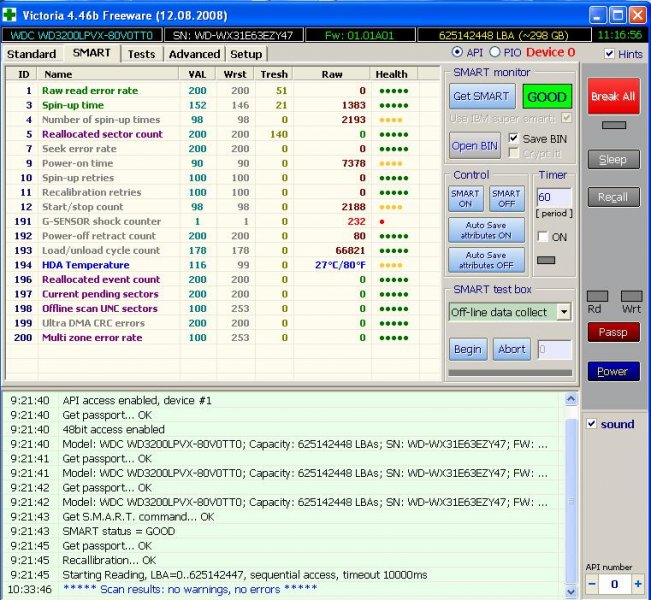The image size is (651, 600).
Task: Turn SMART OFF in Control panel
Action: pos(506,199)
